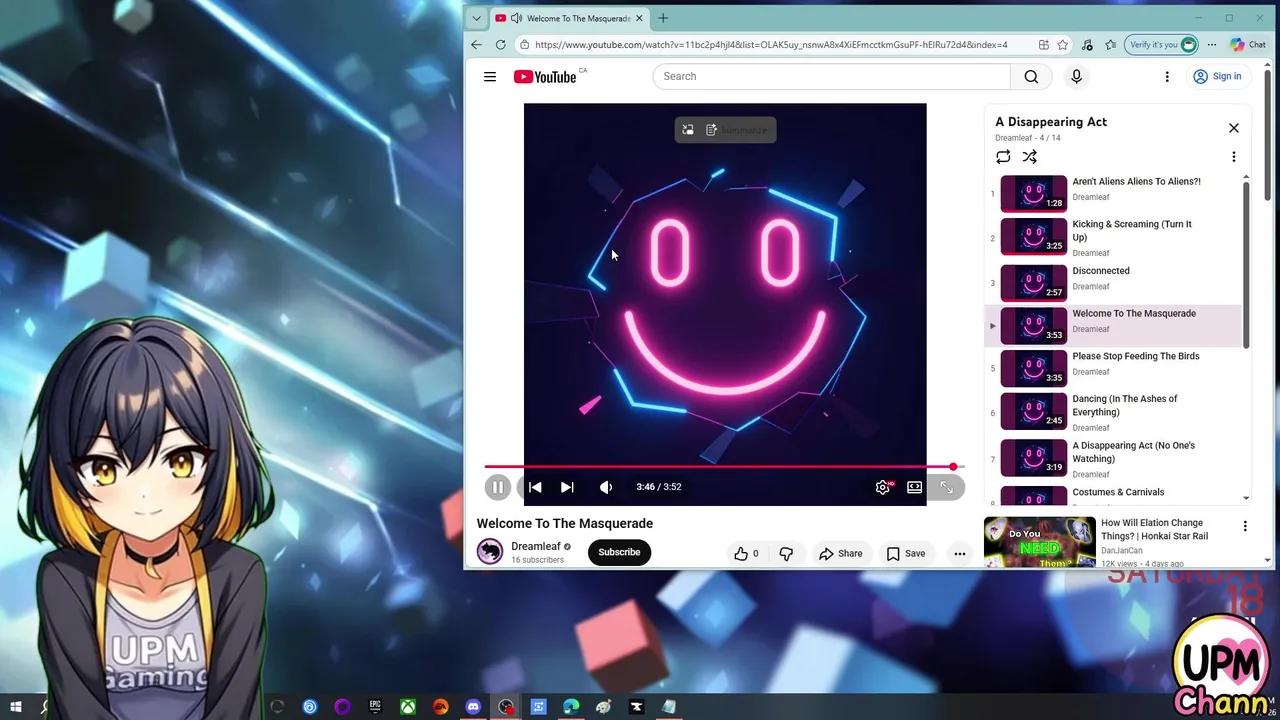1280x720 pixels.
Task: Click the Share button
Action: coord(840,553)
